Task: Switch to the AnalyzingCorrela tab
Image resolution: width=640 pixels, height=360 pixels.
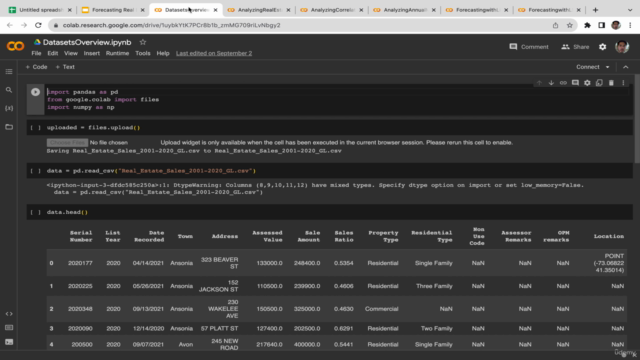Action: click(x=332, y=10)
